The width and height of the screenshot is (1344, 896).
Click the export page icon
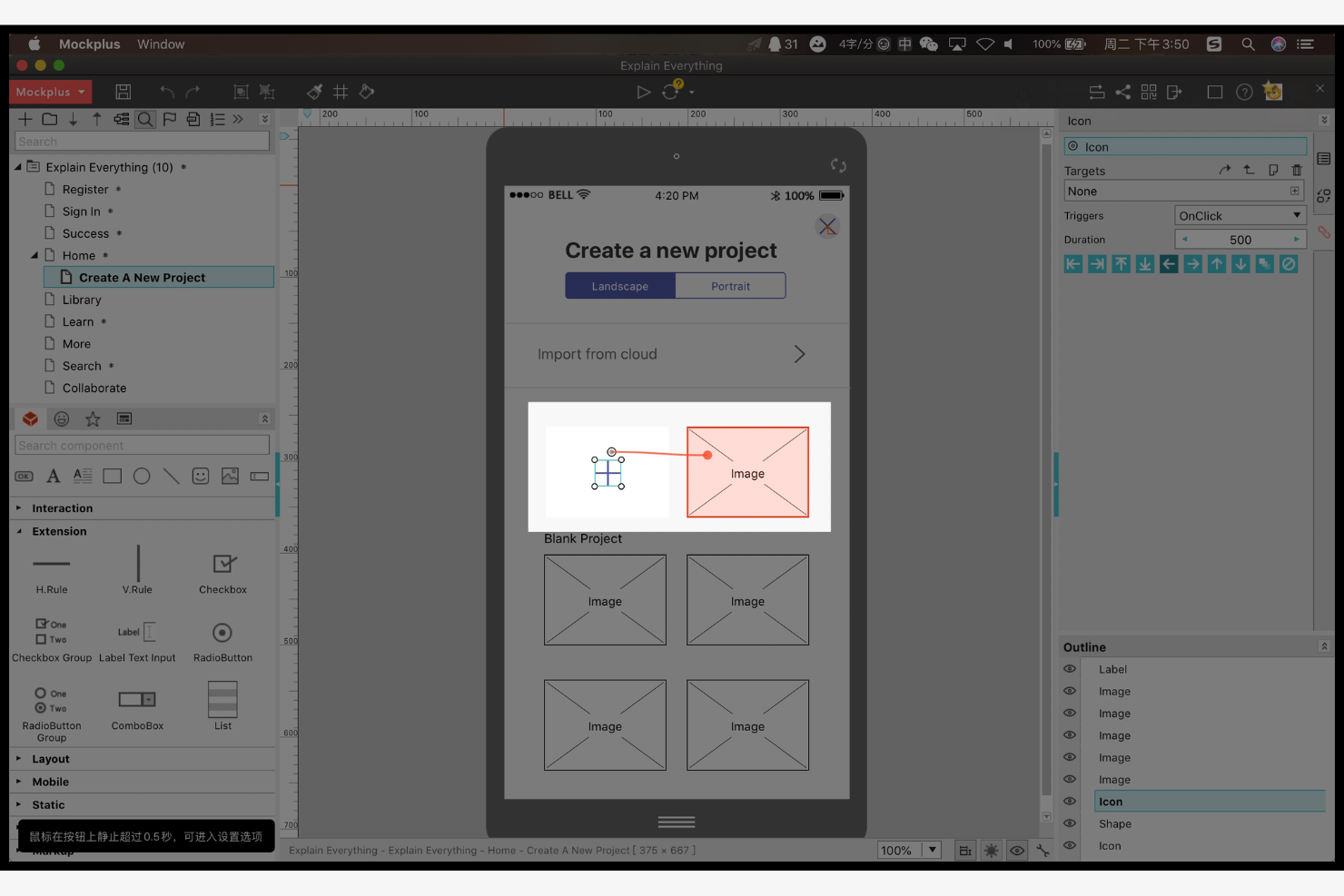coord(1174,92)
